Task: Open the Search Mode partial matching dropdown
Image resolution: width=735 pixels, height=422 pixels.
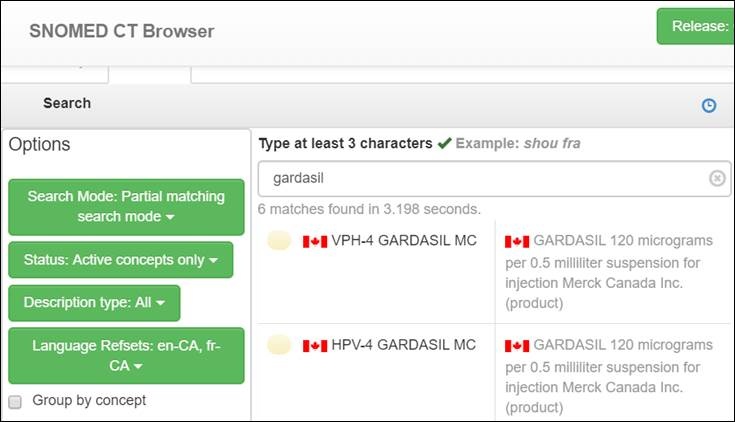Action: pyautogui.click(x=126, y=207)
